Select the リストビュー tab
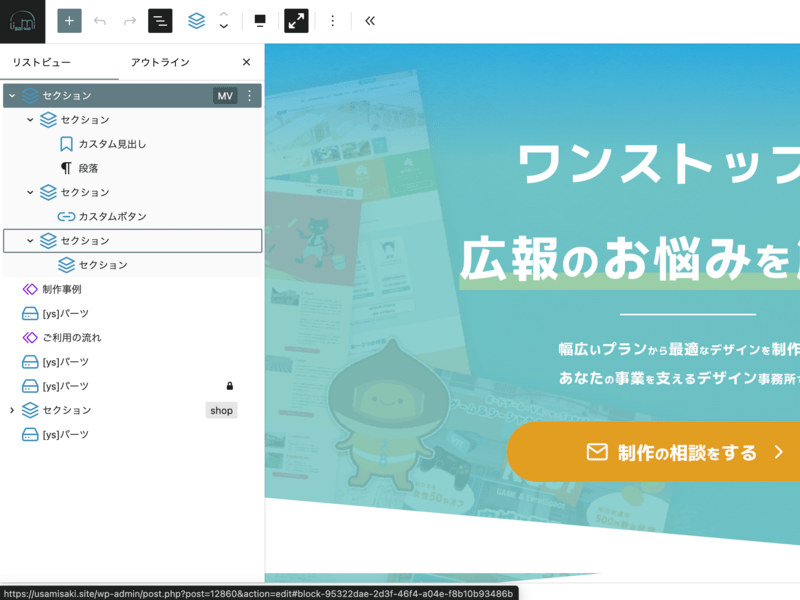 tap(42, 62)
